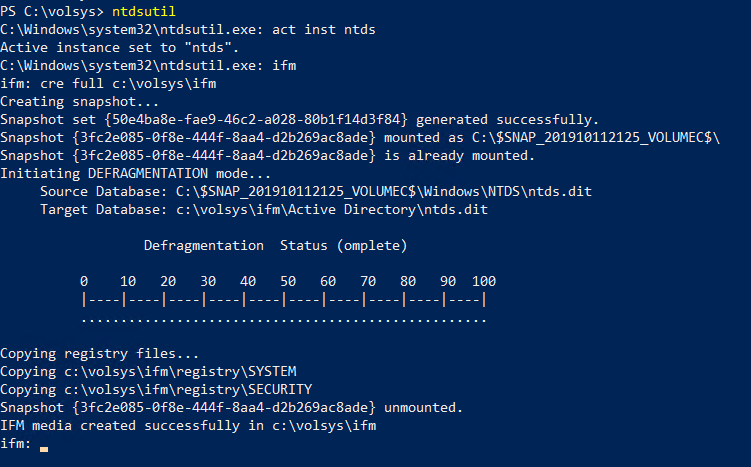Screen dimensions: 751x467
Task: Click the 'IFM media created successfully' message
Action: [x=188, y=425]
